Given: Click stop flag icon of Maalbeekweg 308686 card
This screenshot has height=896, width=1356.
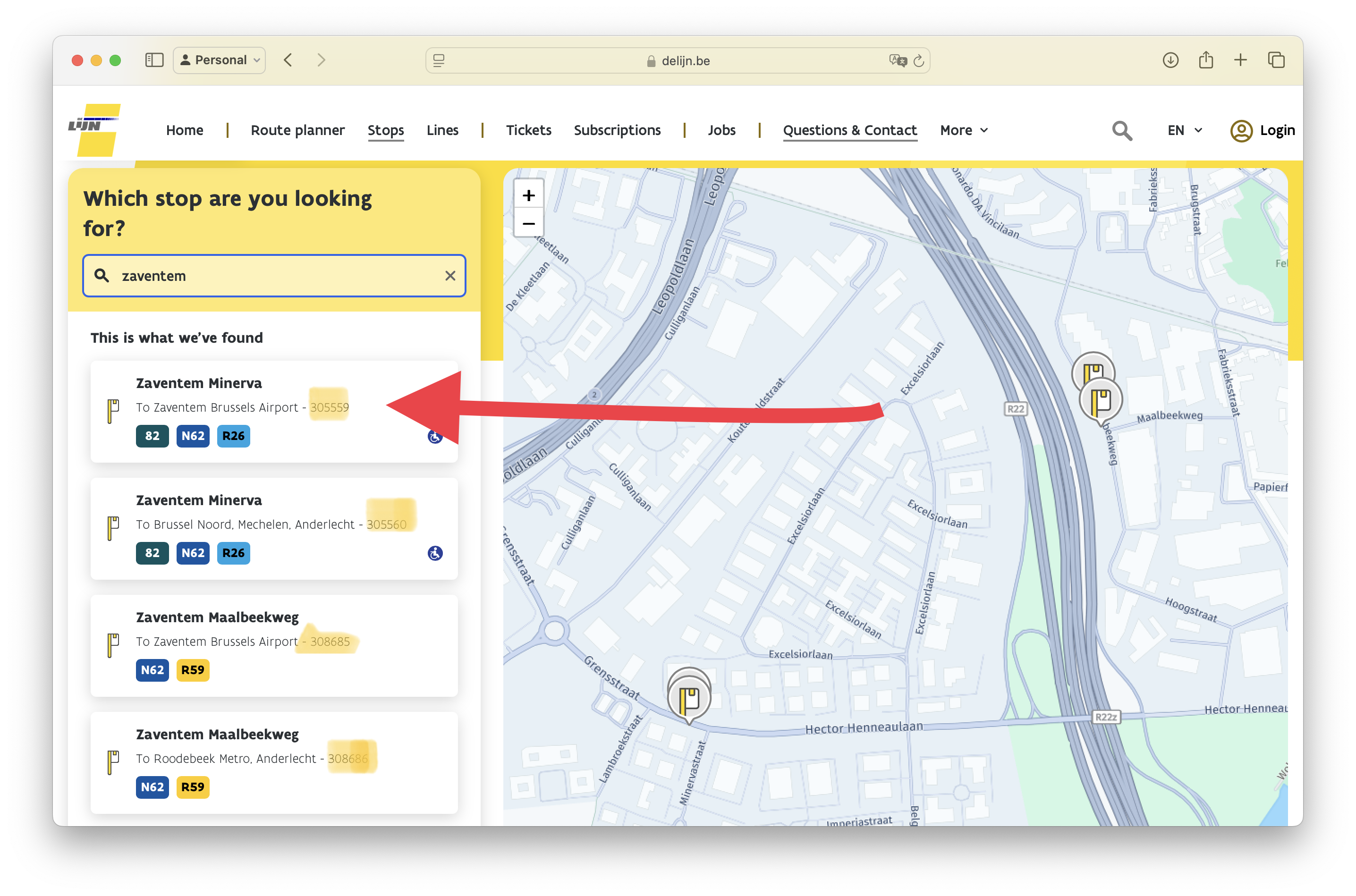Looking at the screenshot, I should tap(113, 762).
